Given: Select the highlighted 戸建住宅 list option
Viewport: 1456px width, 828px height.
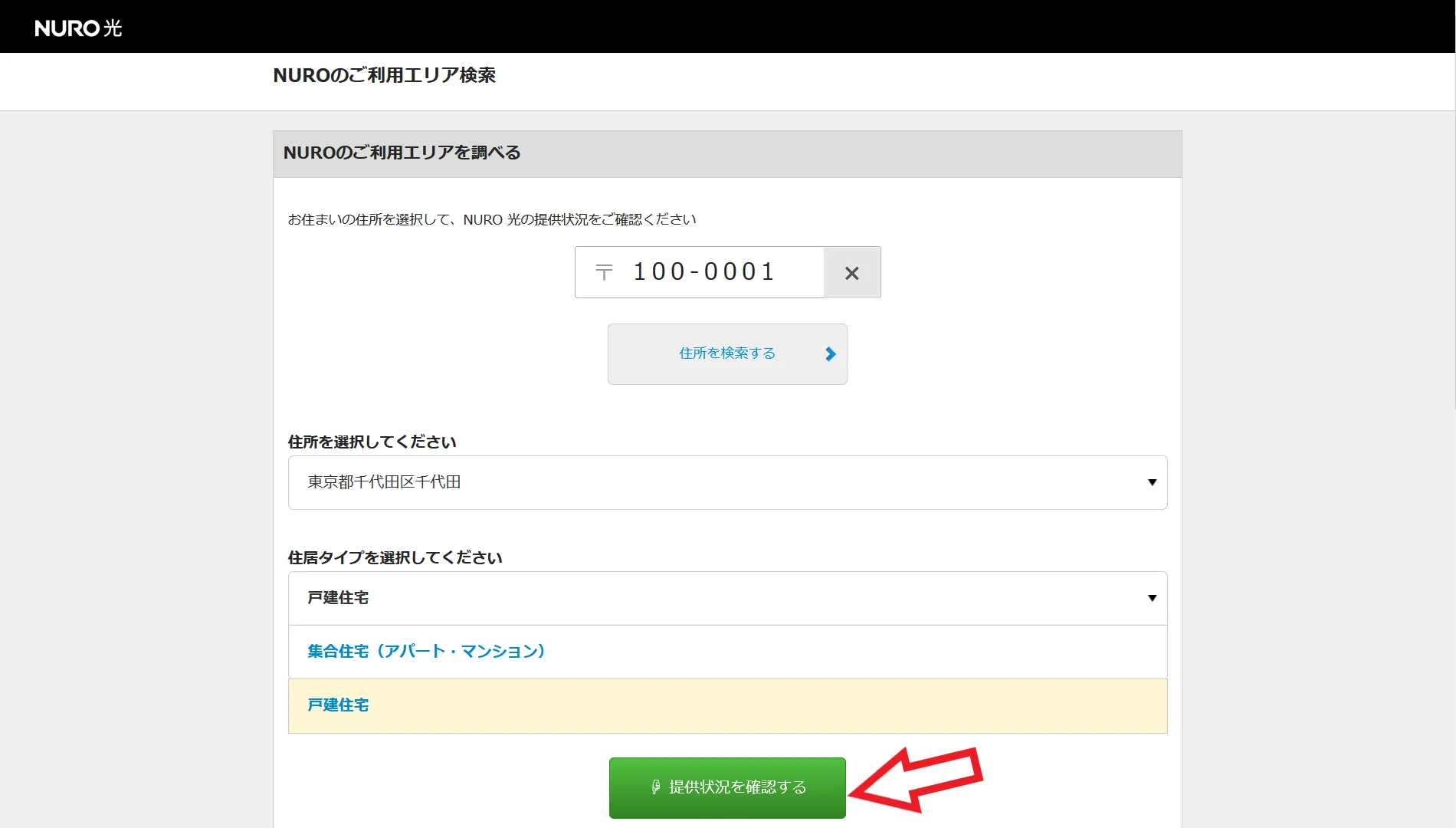Looking at the screenshot, I should click(338, 705).
